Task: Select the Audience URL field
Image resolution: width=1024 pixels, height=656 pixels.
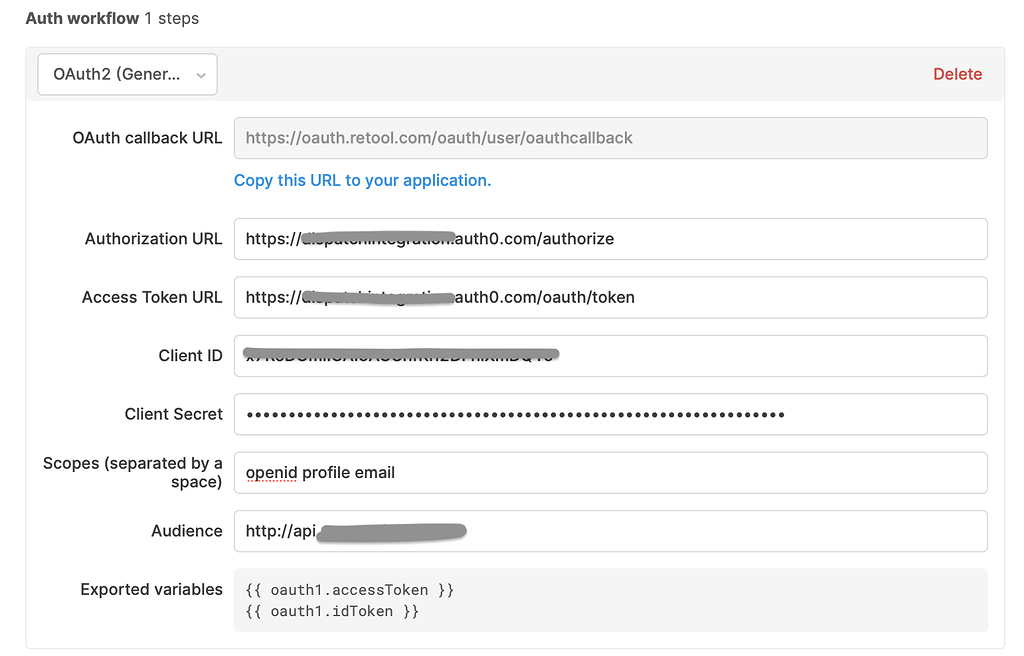Action: (x=610, y=531)
